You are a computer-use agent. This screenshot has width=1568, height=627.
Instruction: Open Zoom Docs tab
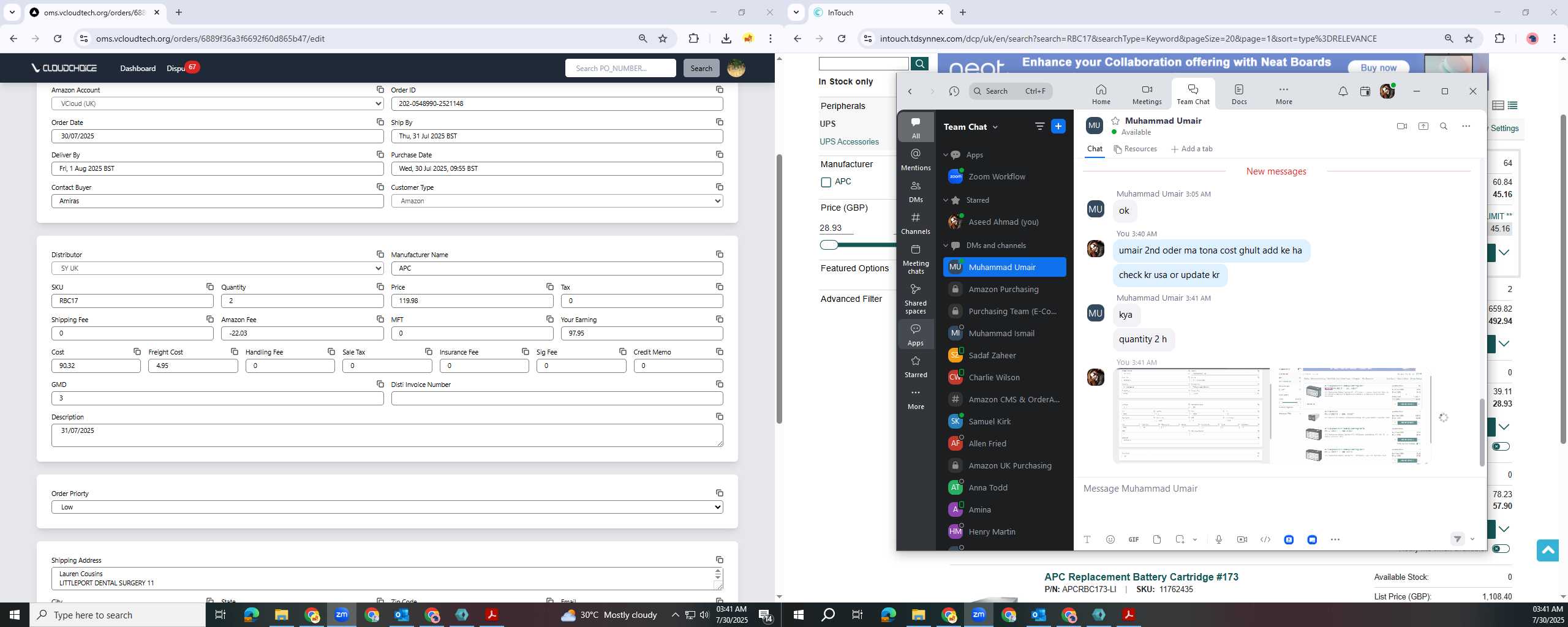click(1239, 94)
